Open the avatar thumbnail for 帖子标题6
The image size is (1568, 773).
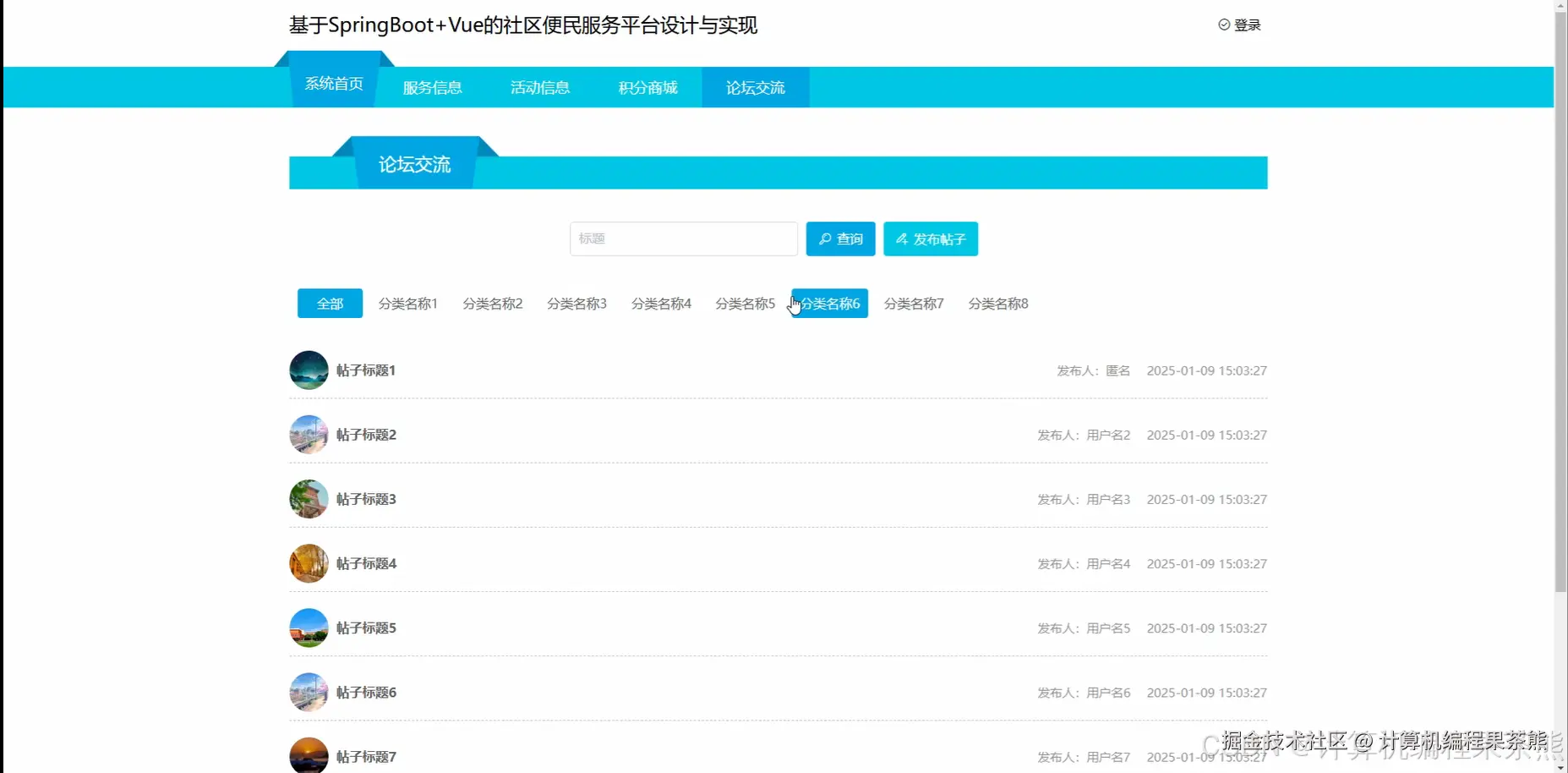[309, 692]
